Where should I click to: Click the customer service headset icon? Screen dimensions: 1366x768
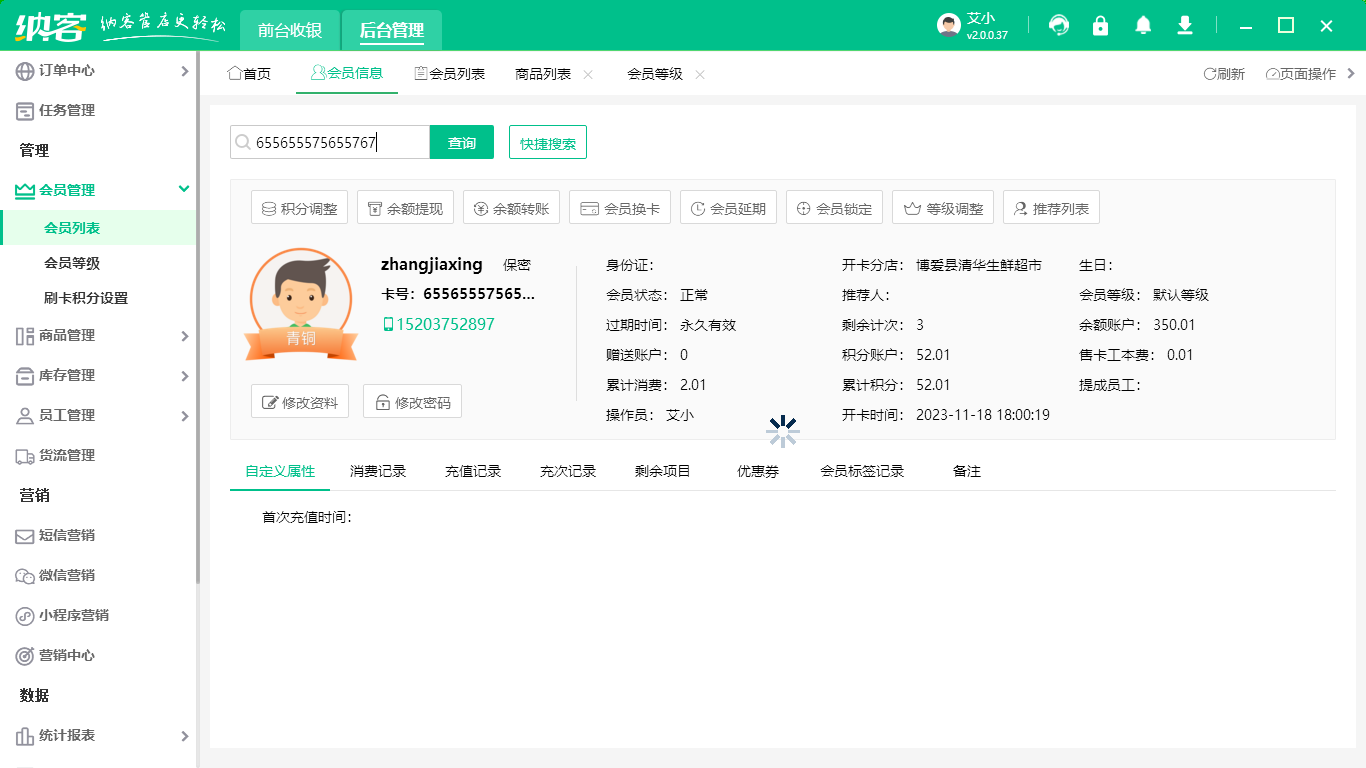pyautogui.click(x=1058, y=26)
